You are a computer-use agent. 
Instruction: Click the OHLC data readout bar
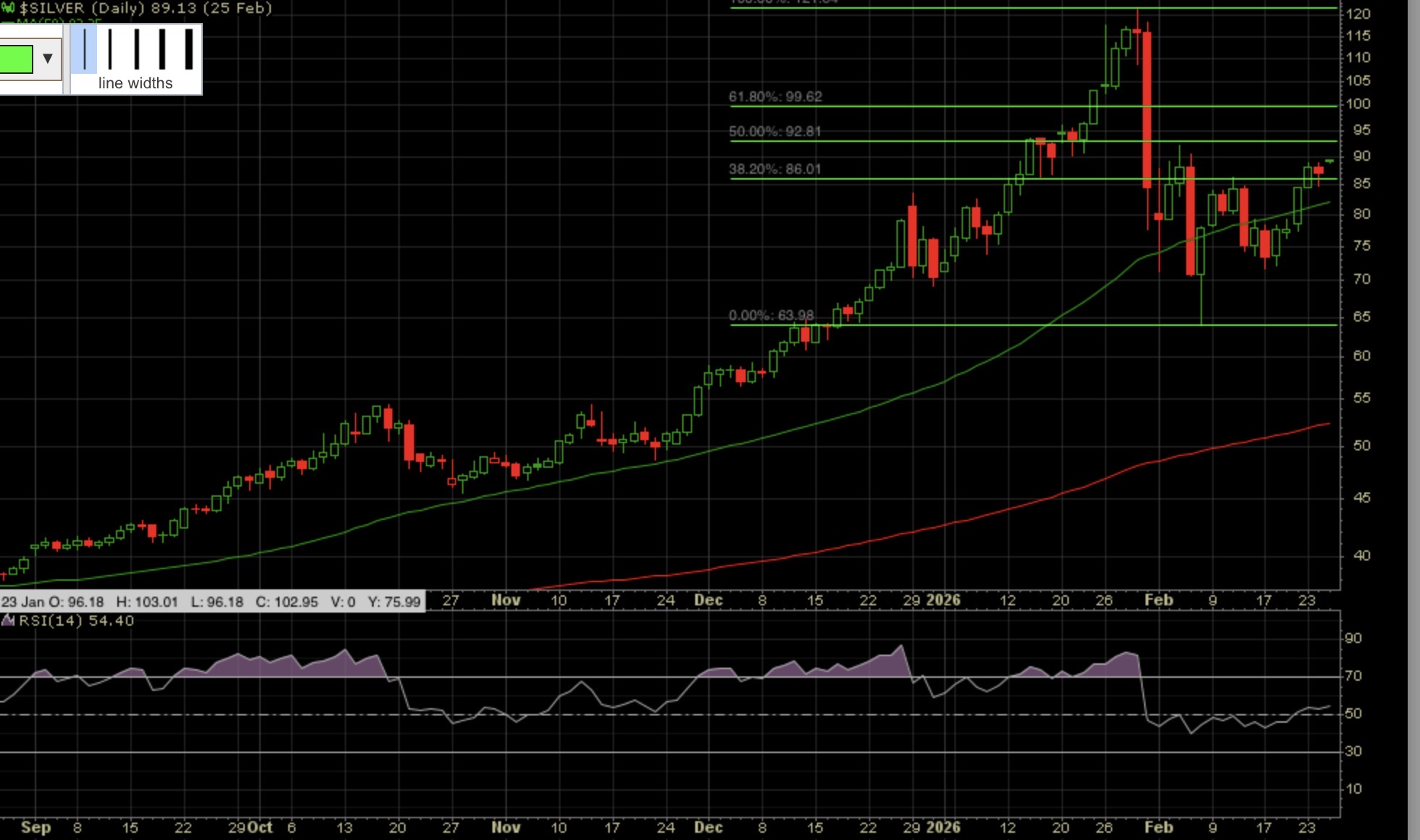tap(211, 602)
